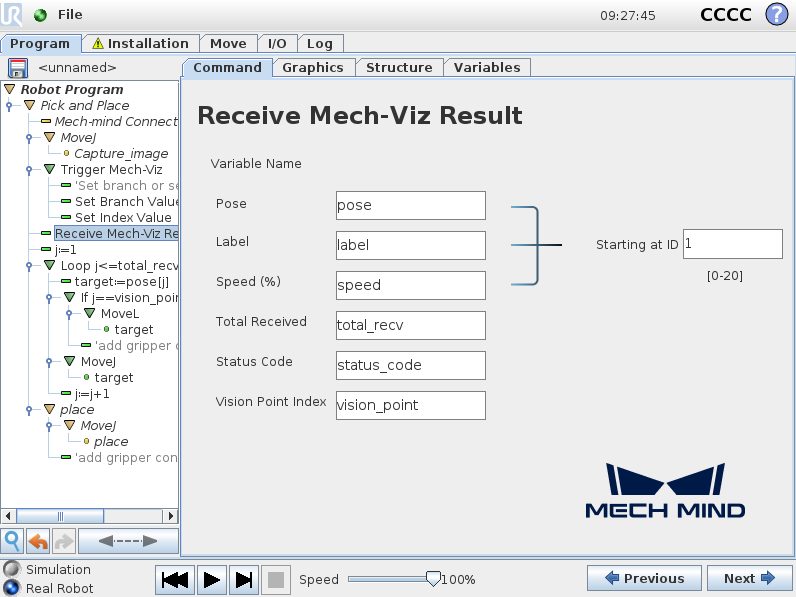Image resolution: width=796 pixels, height=597 pixels.
Task: Collapse the Robot Program root node
Action: pyautogui.click(x=10, y=89)
